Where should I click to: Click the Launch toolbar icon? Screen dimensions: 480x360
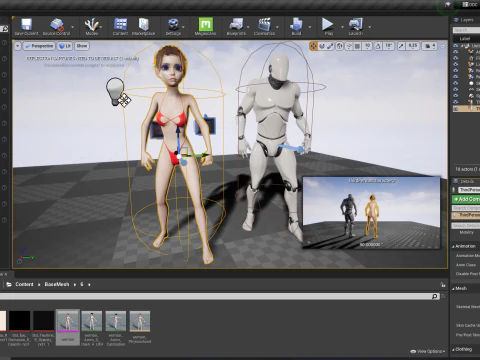[356, 27]
